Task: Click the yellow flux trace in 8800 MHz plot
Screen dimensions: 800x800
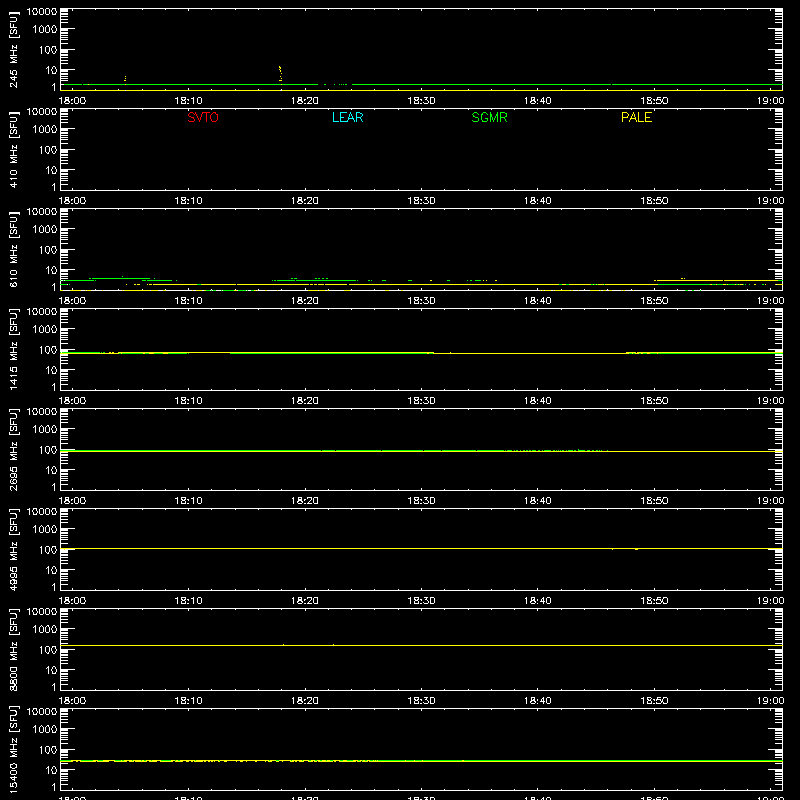Action: coord(421,645)
